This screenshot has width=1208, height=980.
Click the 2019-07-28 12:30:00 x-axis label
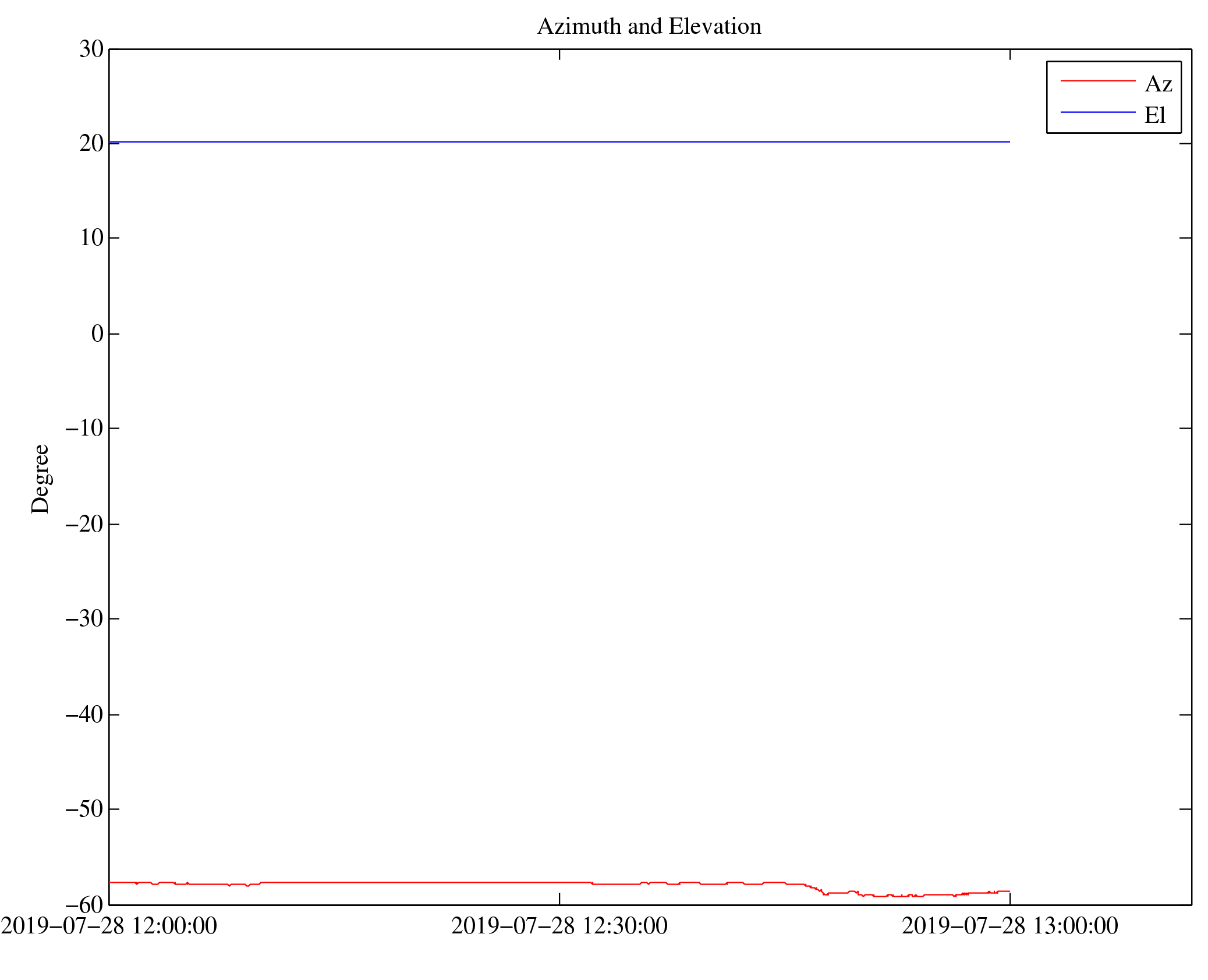[559, 926]
